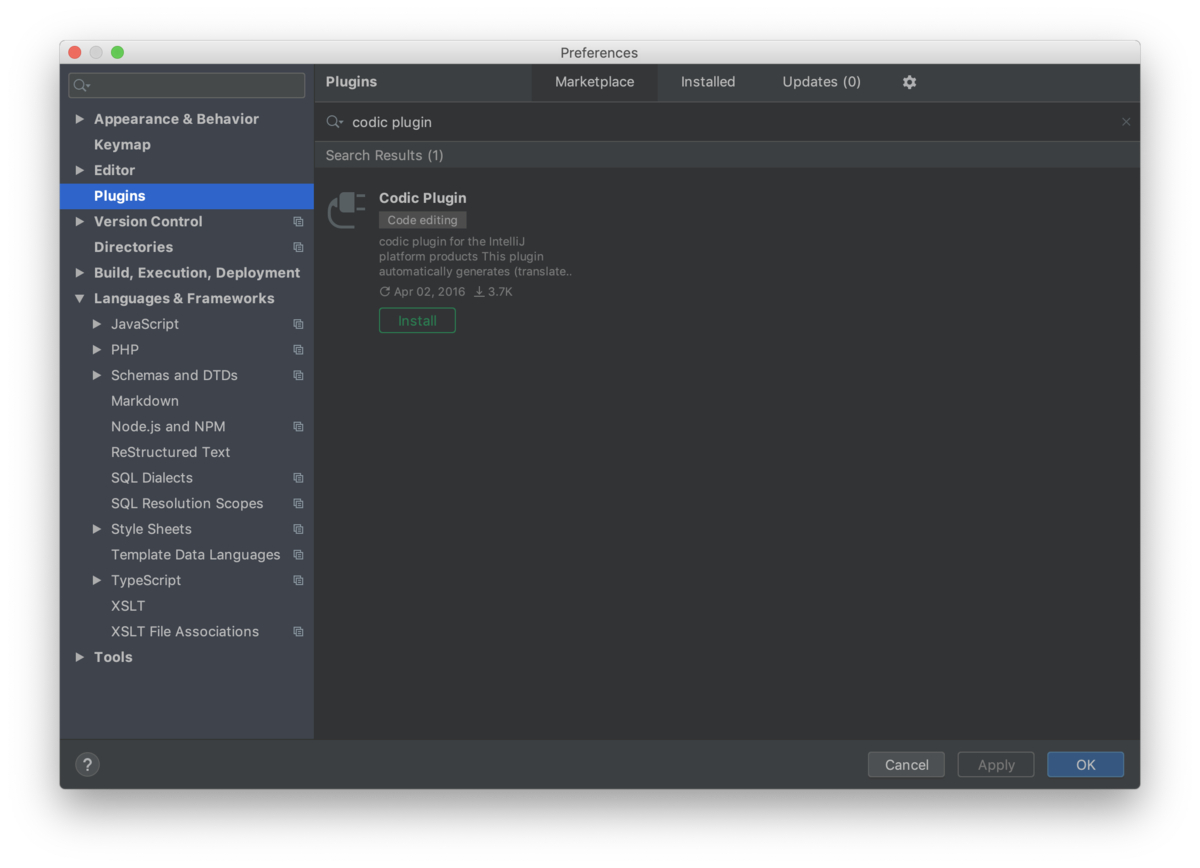Screen dimensions: 1200x868
Task: Expand the Style Sheets arrow
Action: tap(97, 529)
